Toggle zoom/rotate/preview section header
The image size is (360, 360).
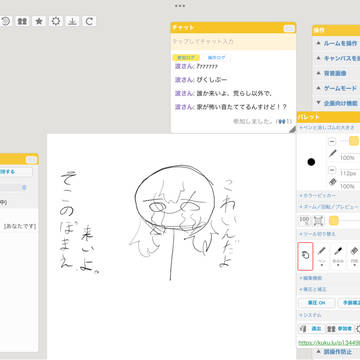click(x=328, y=207)
